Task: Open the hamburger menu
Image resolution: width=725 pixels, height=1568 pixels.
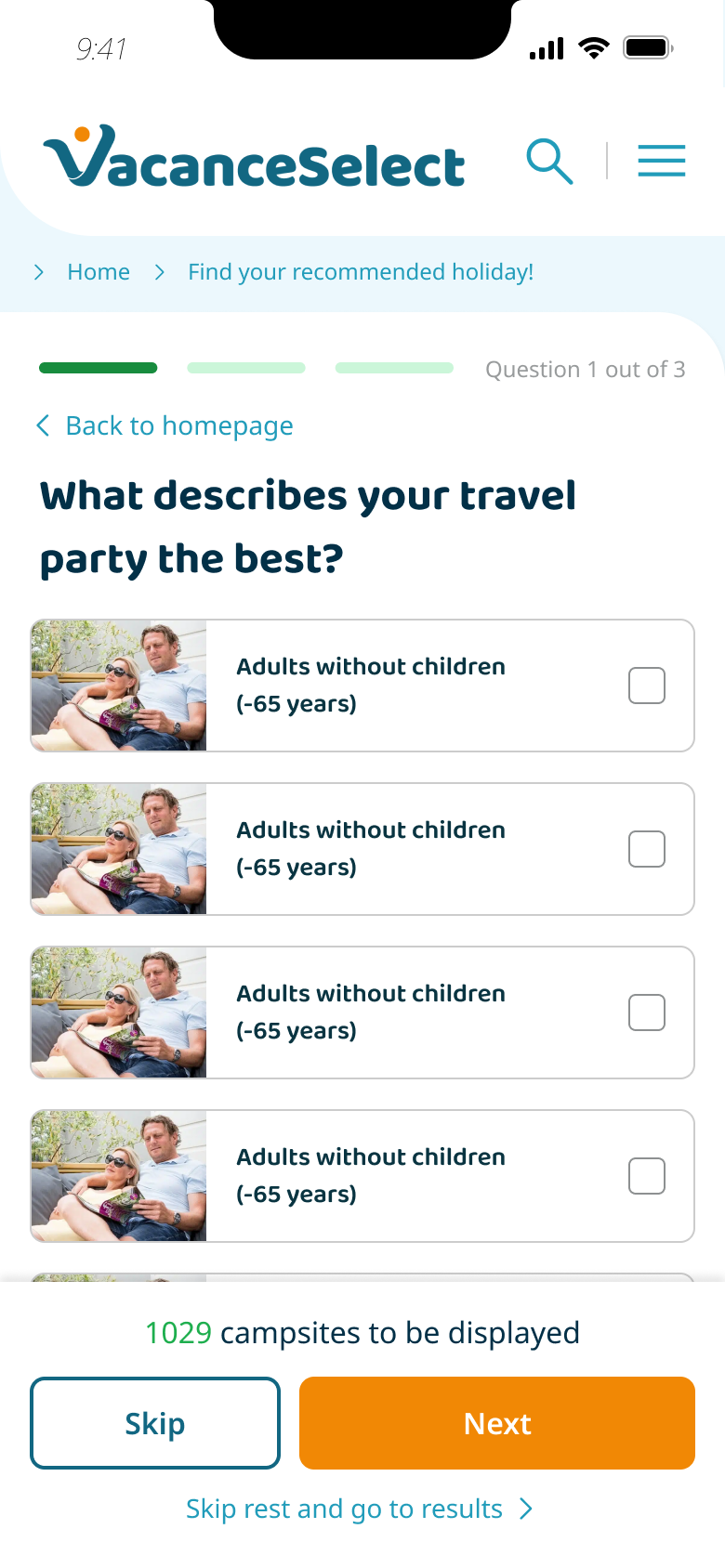Action: [661, 161]
